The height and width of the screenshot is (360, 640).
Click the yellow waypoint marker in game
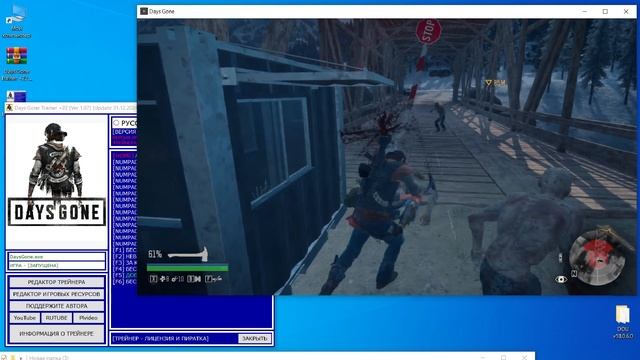[488, 83]
